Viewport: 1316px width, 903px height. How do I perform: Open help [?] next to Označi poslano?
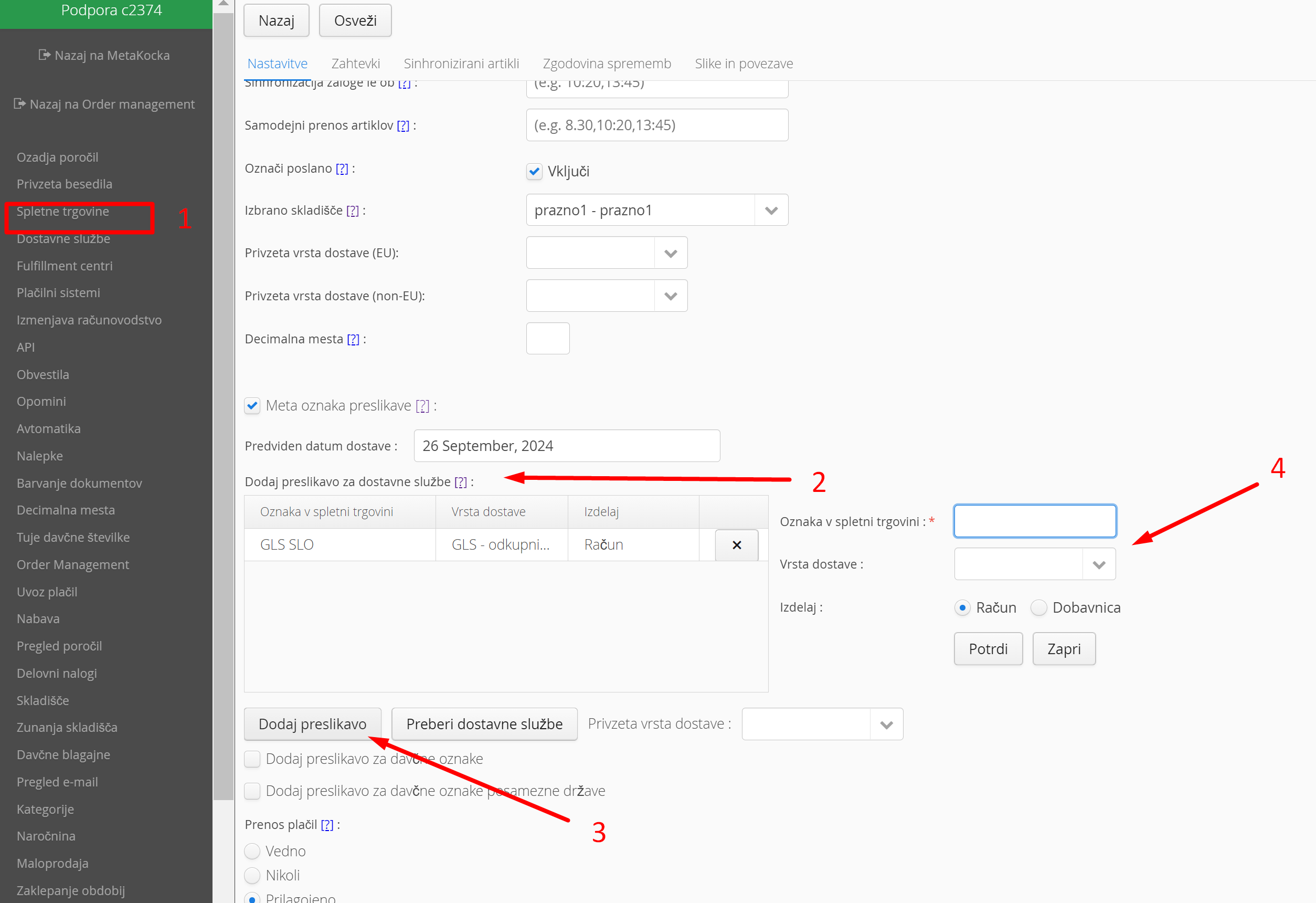point(342,169)
